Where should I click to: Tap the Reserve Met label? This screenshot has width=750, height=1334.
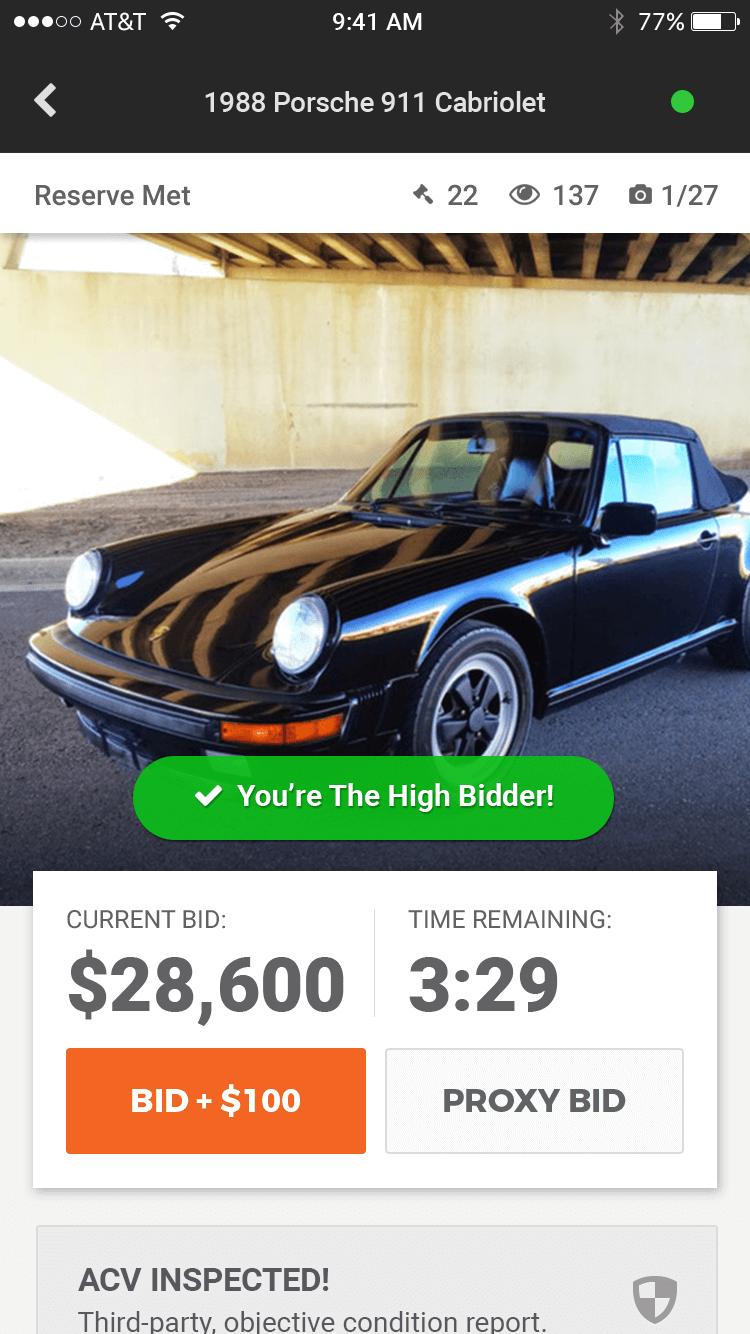[112, 195]
